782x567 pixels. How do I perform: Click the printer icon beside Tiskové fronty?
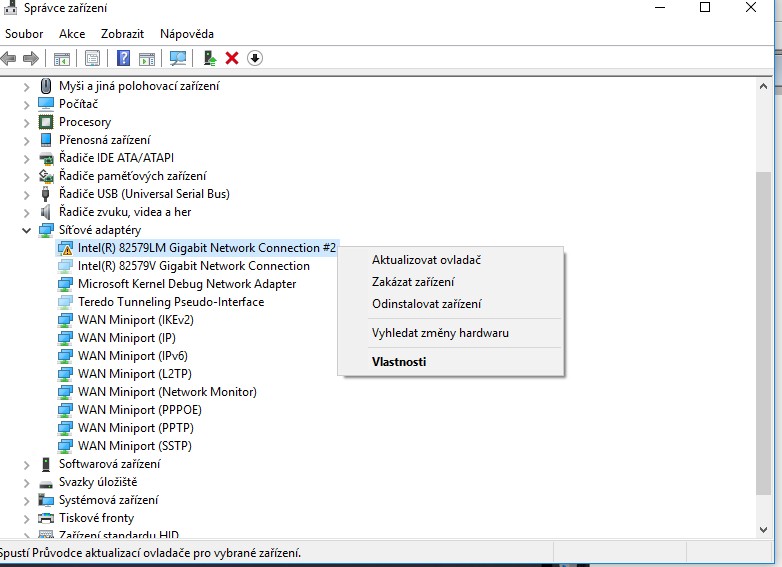(x=46, y=518)
